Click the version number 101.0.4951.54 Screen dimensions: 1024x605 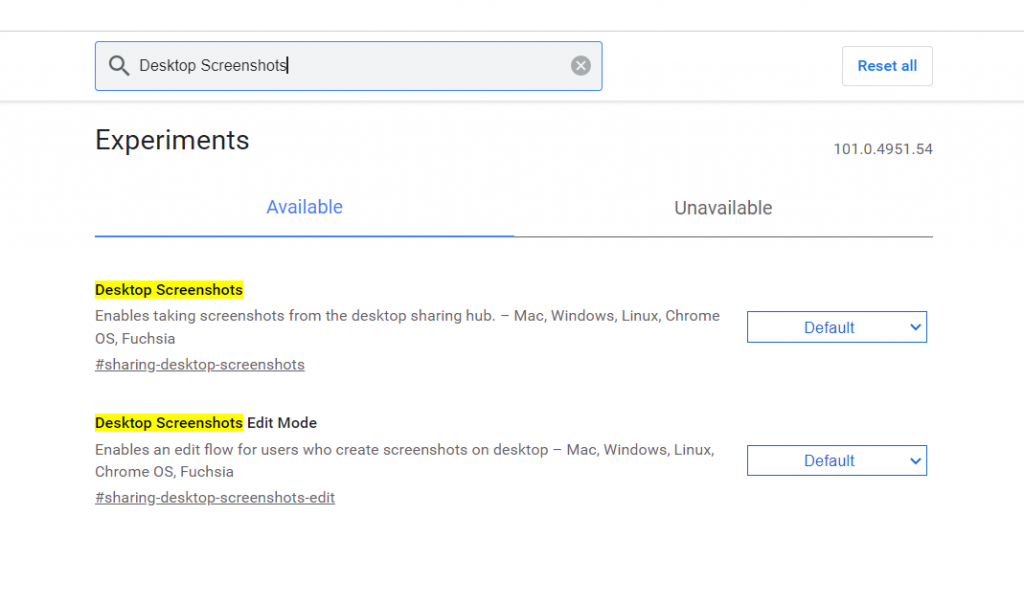coord(882,149)
